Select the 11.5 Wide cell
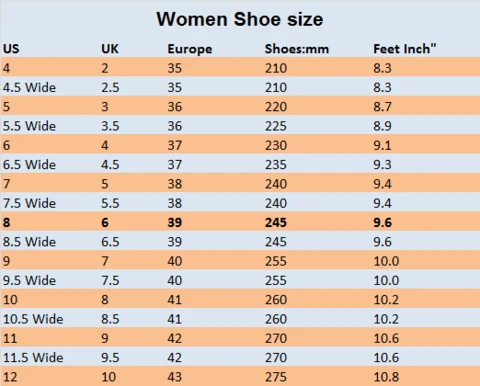This screenshot has height=386, width=480. [33, 358]
